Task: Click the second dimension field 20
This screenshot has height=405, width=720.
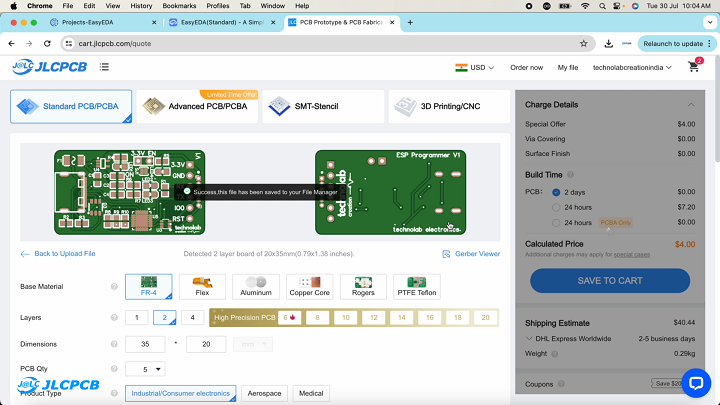Action: click(x=206, y=344)
